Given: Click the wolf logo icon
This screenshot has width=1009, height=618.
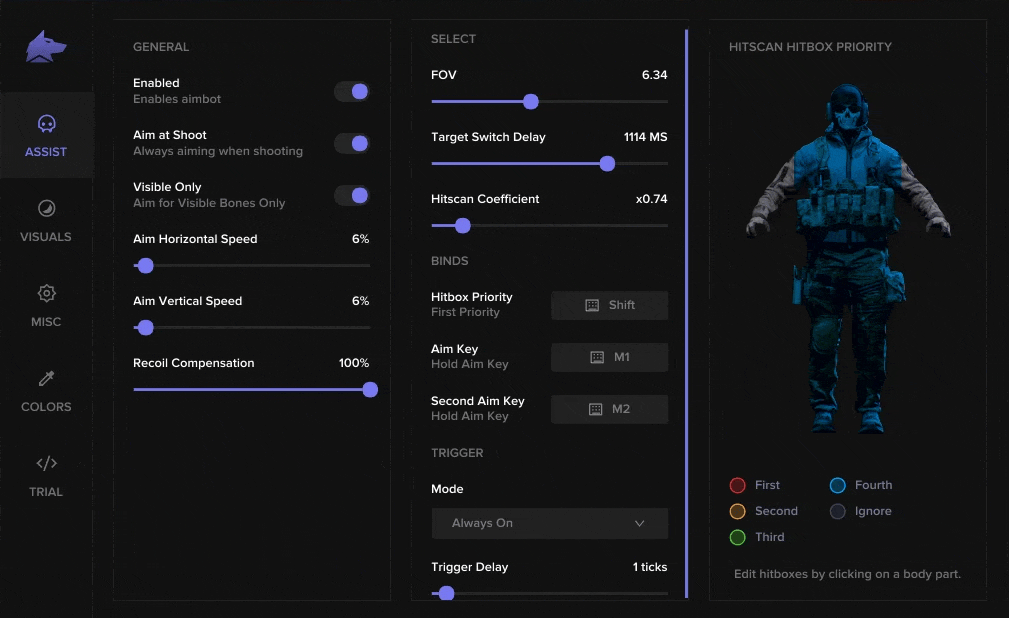Looking at the screenshot, I should [x=46, y=47].
